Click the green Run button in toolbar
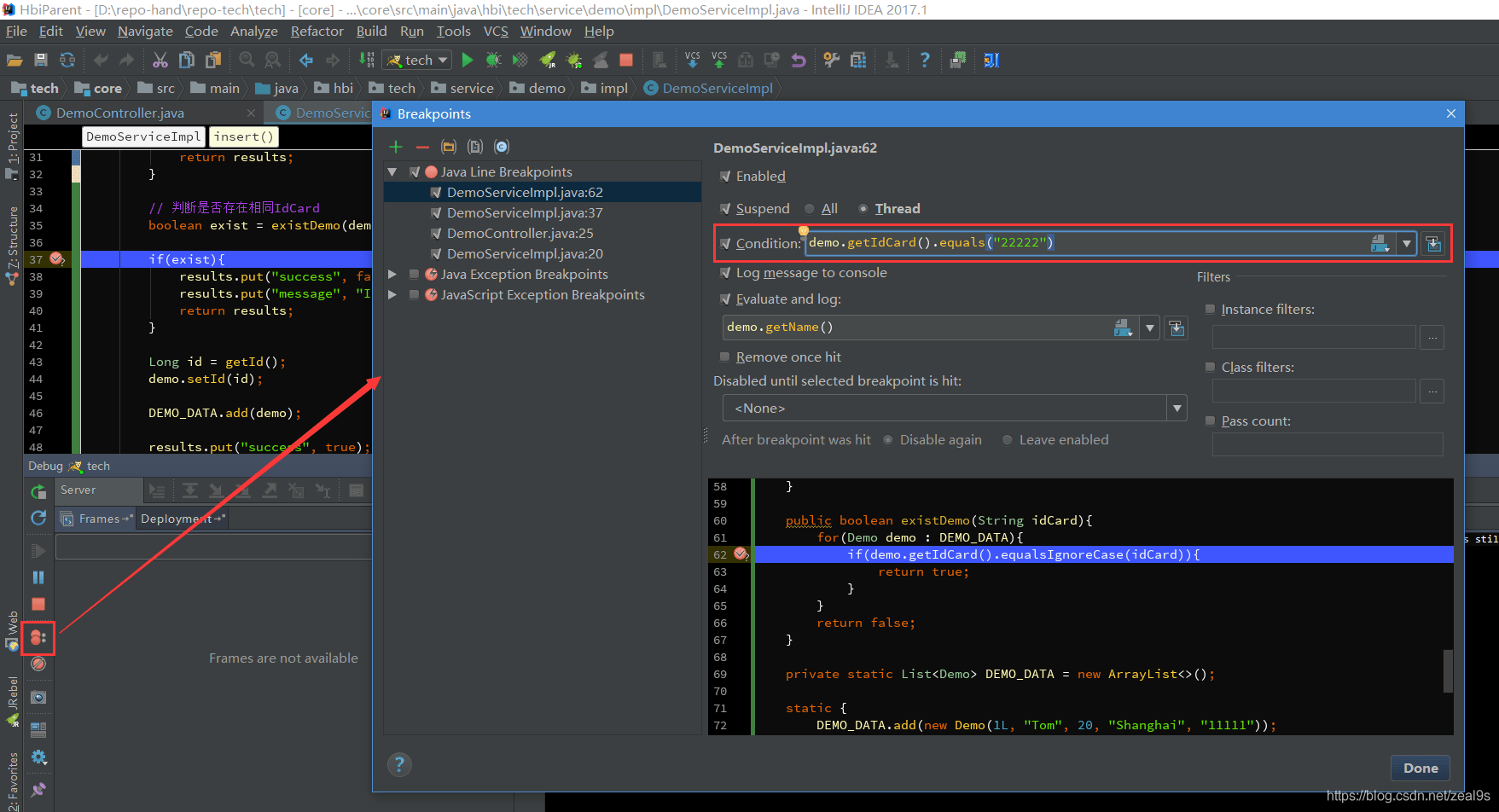This screenshot has height=812, width=1499. click(x=467, y=60)
